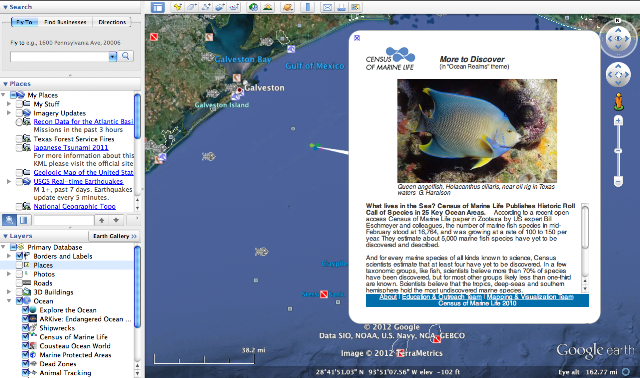The height and width of the screenshot is (378, 640).
Task: Click the North indicator on the compass ring
Action: pyautogui.click(x=618, y=20)
